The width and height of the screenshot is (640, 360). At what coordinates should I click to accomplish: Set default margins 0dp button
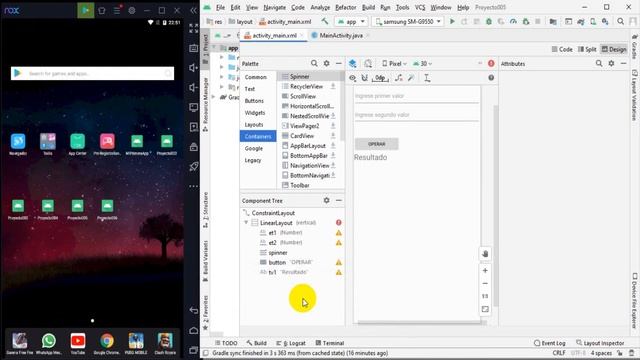380,78
